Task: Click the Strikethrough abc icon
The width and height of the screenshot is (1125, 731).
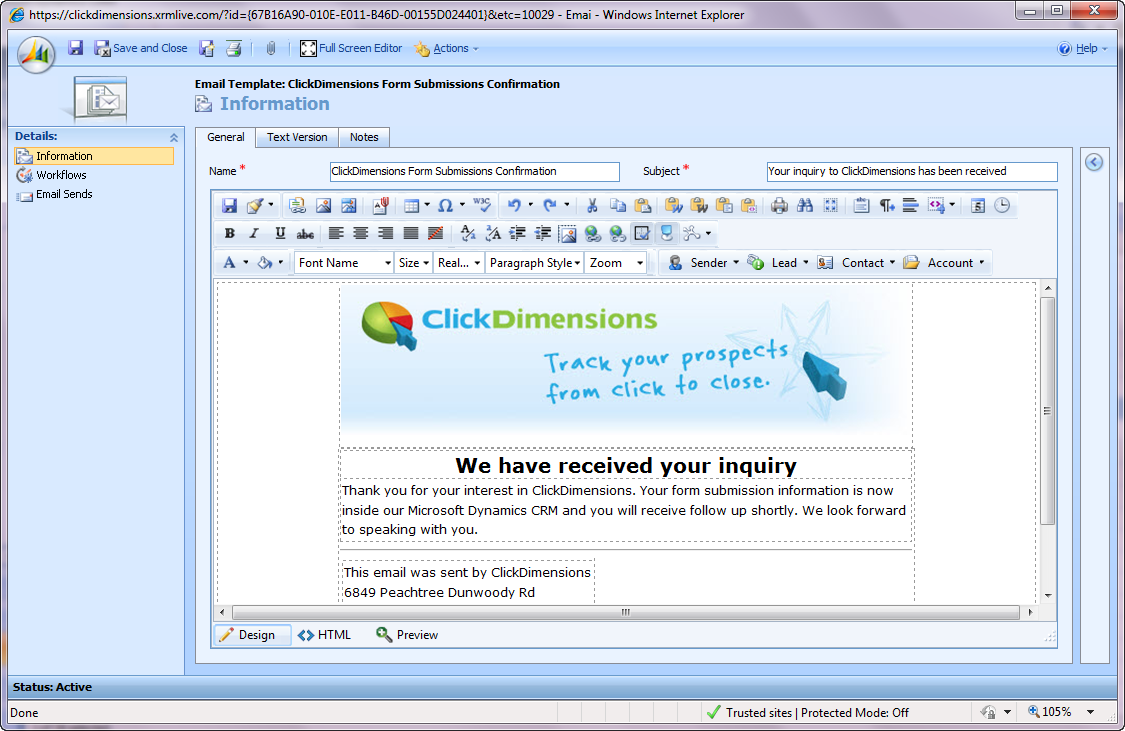Action: pos(305,233)
